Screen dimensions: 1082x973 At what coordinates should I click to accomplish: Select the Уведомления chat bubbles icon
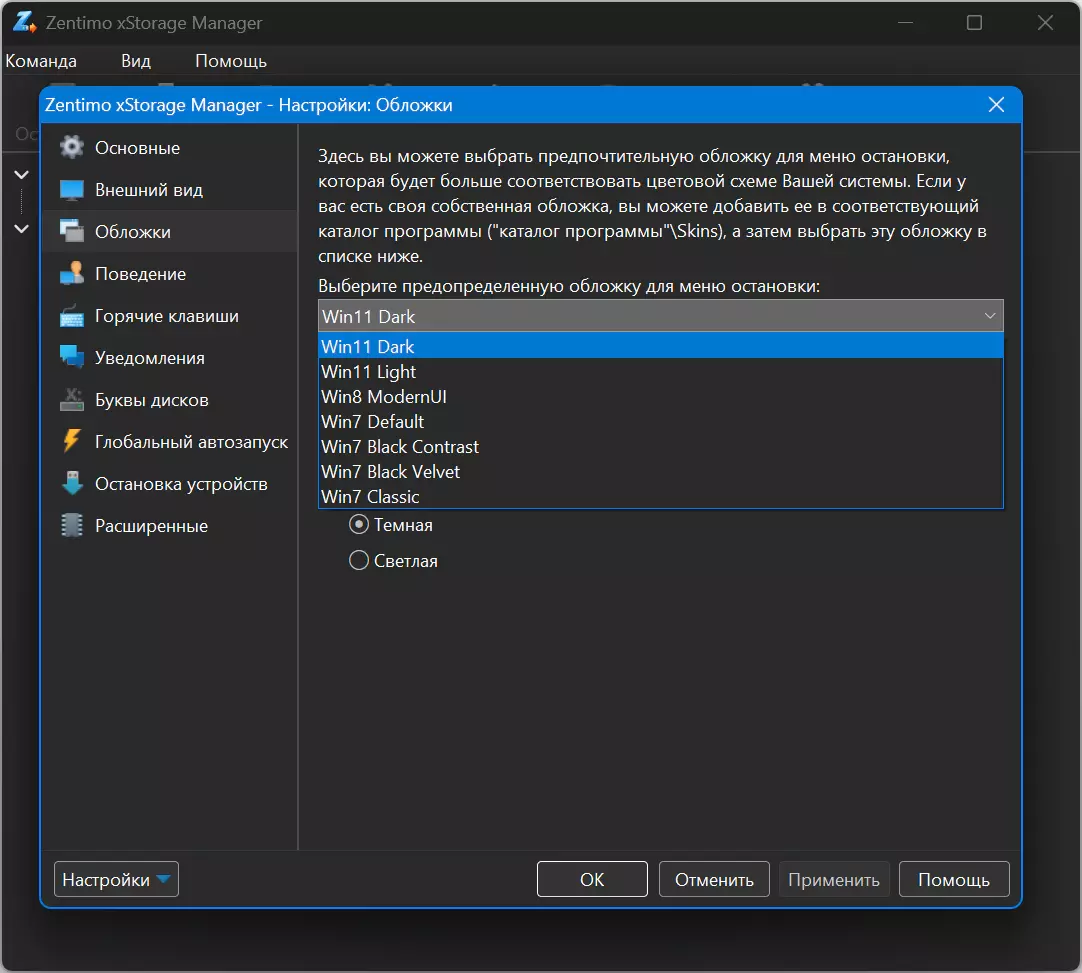(72, 357)
